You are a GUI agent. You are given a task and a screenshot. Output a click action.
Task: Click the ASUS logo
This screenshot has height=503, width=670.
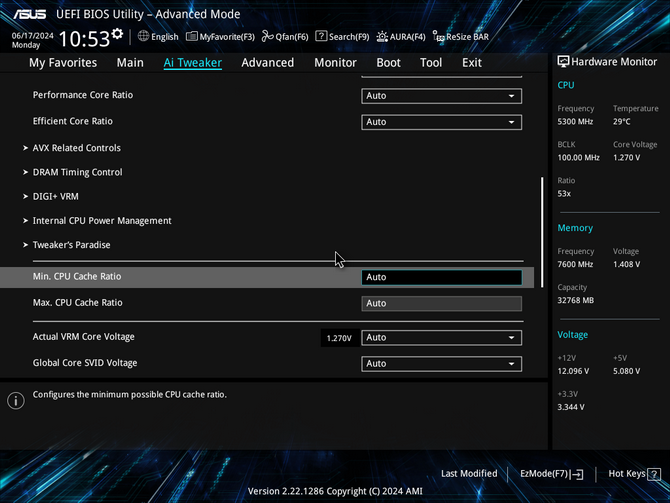pos(29,14)
